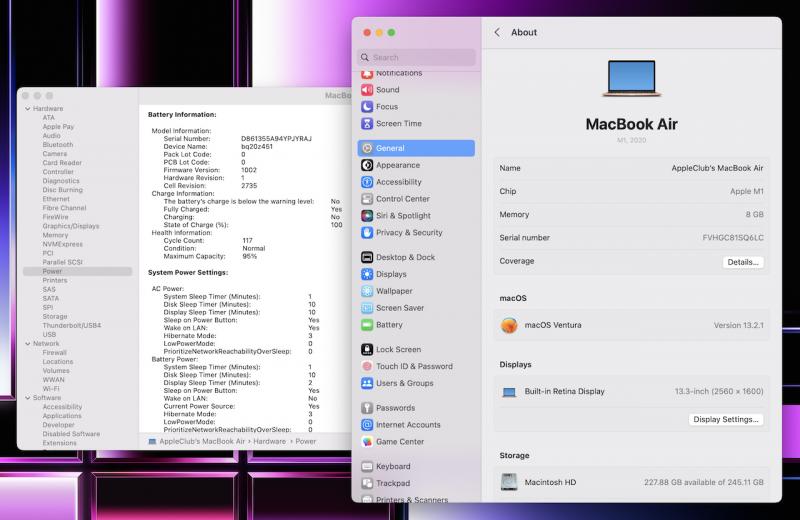Image resolution: width=800 pixels, height=520 pixels.
Task: Click the Keyboard icon in sidebar
Action: pos(367,466)
